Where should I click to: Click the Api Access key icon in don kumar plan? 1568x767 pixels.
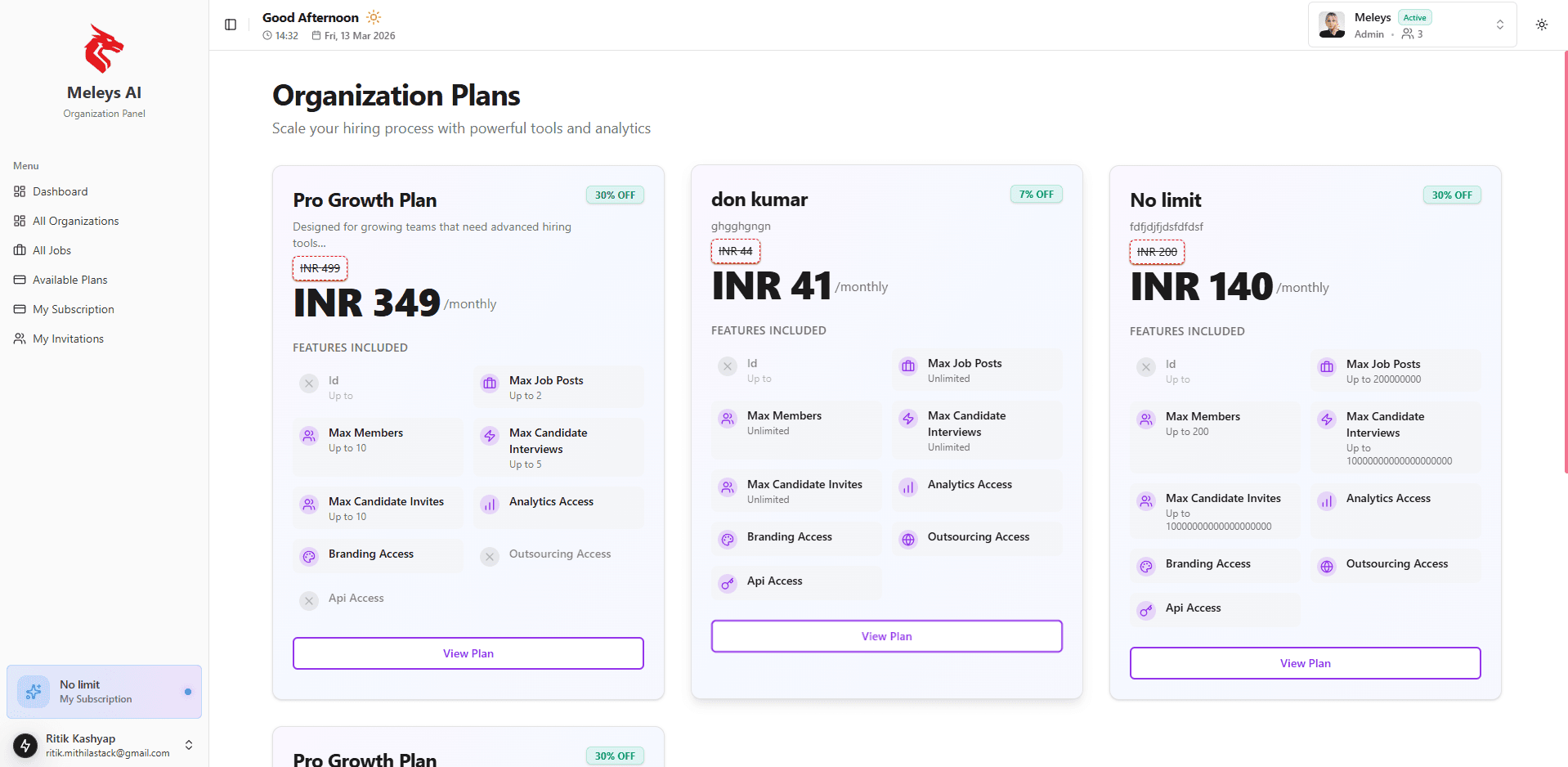[x=728, y=584]
